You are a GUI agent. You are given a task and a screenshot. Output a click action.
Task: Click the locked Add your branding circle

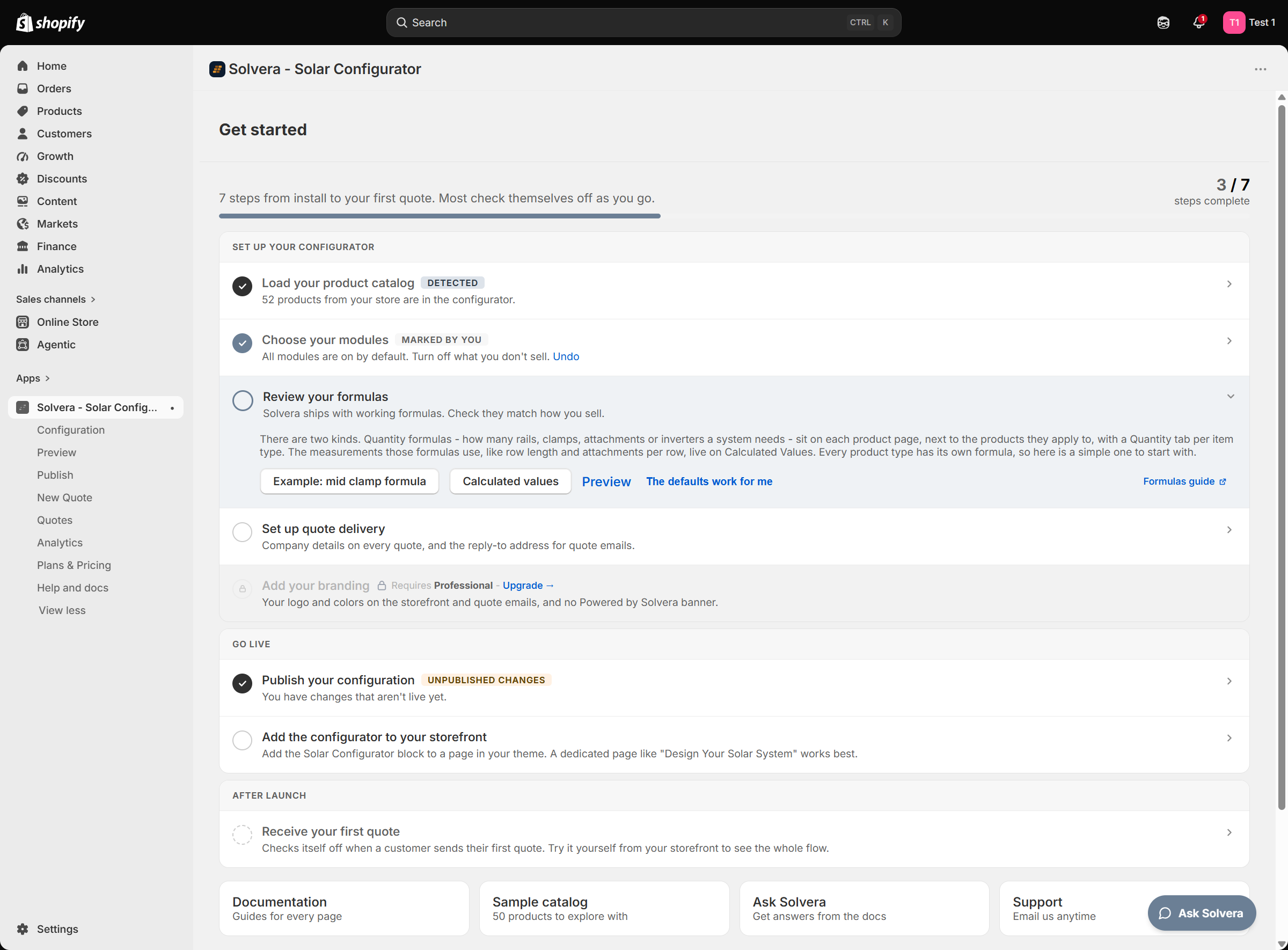[x=242, y=589]
